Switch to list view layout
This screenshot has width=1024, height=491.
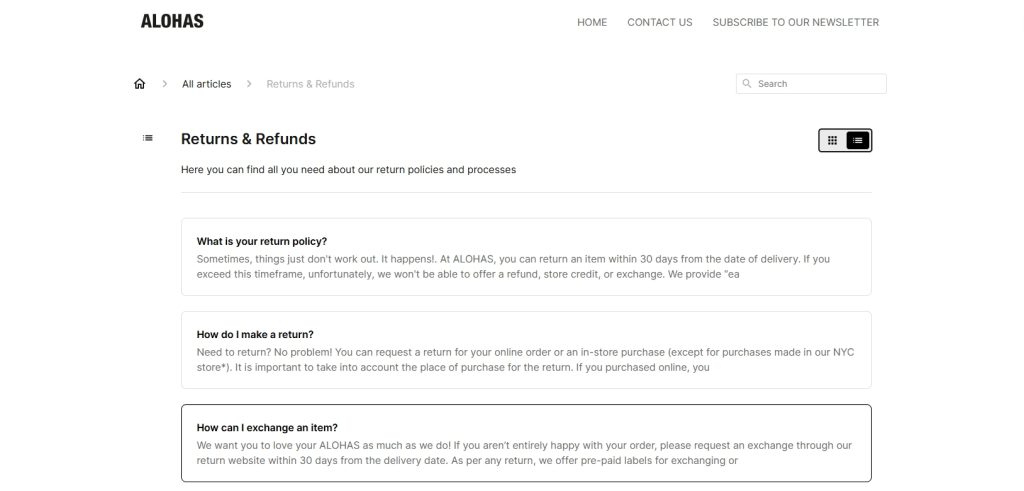click(x=858, y=140)
